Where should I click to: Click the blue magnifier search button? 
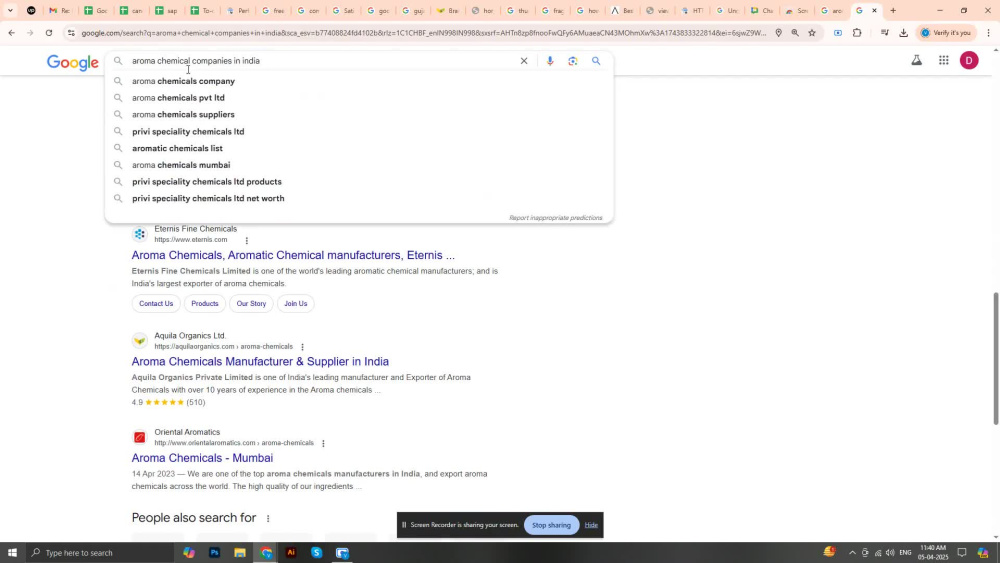pos(596,61)
